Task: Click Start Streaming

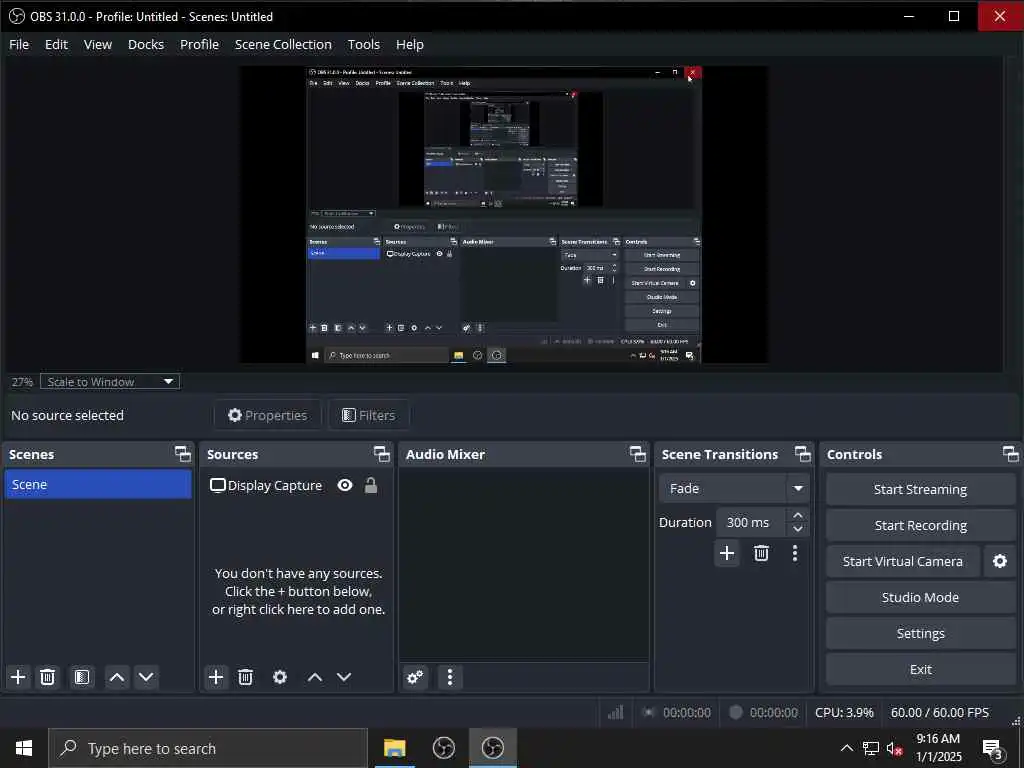Action: point(921,489)
